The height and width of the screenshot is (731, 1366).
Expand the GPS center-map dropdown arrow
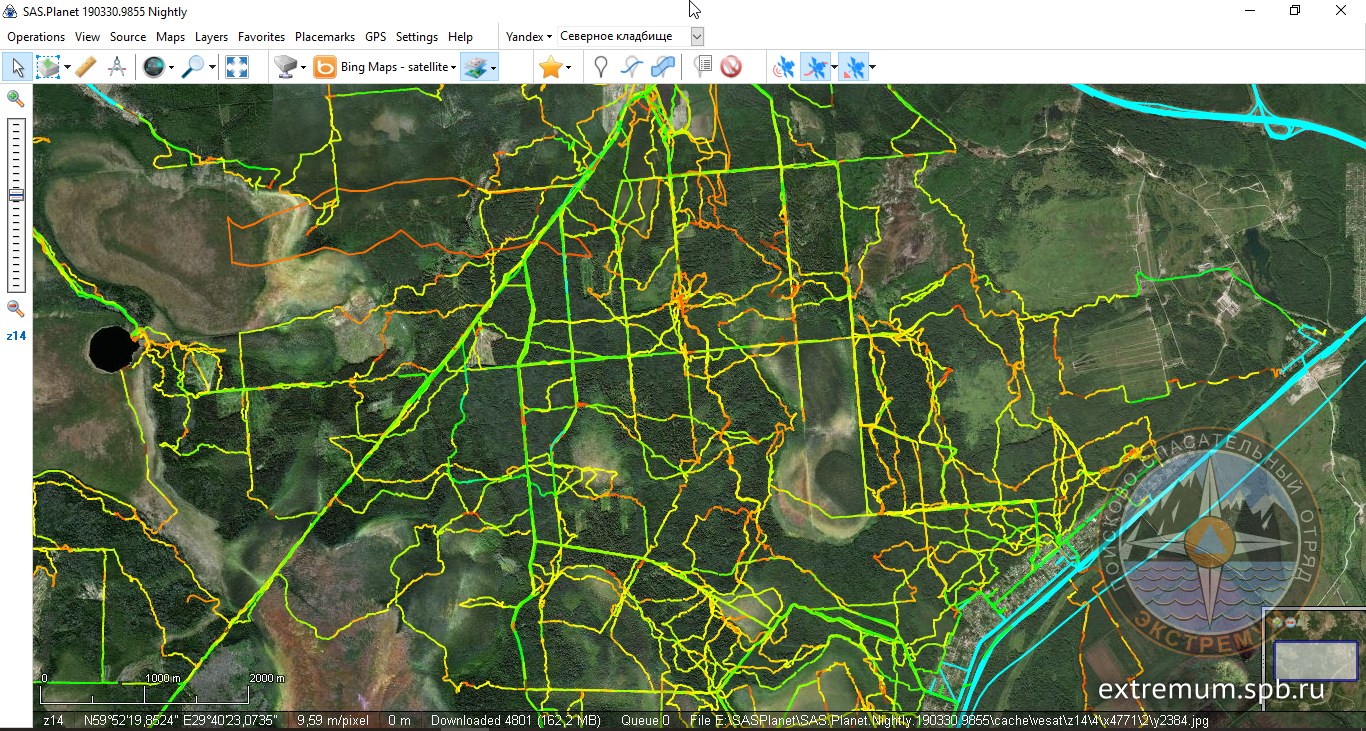(873, 67)
